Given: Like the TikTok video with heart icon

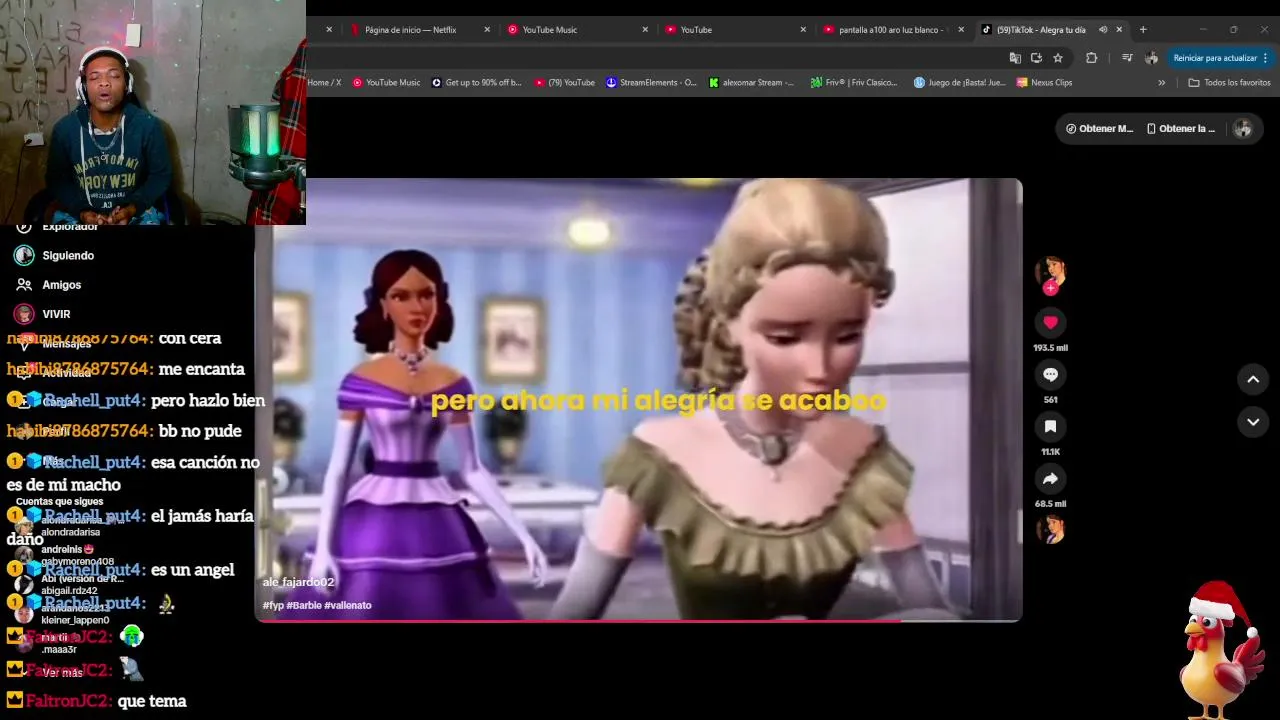Looking at the screenshot, I should click(x=1050, y=322).
